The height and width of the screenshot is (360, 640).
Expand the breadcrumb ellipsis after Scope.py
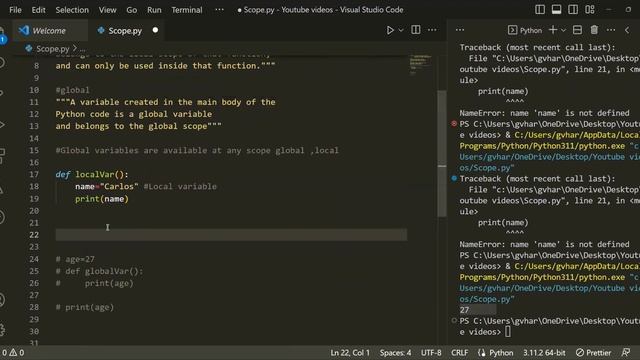(x=82, y=49)
